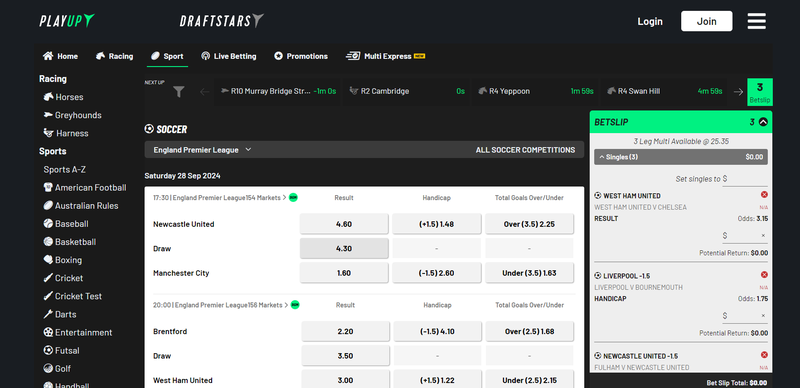Open the hamburger menu icon
Viewport: 800px width, 388px height.
757,21
